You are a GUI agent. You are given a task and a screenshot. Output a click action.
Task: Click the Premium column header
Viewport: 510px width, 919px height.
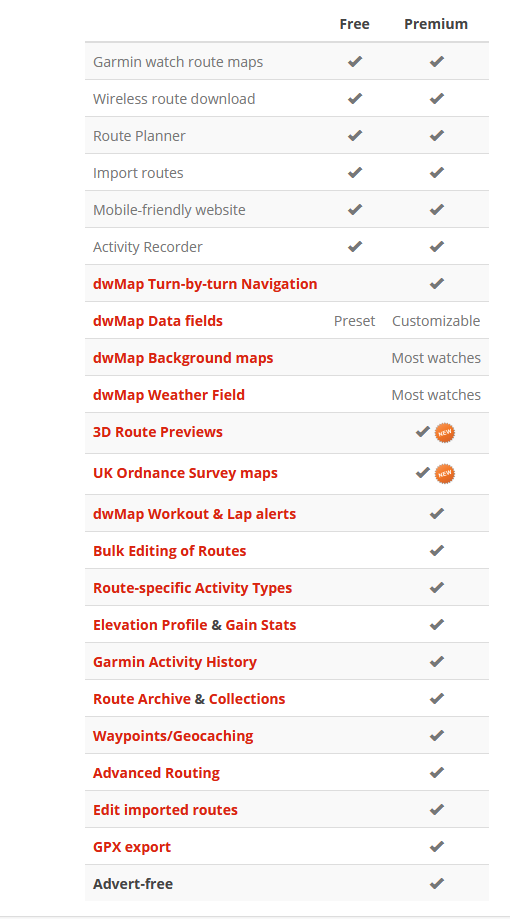pos(436,24)
